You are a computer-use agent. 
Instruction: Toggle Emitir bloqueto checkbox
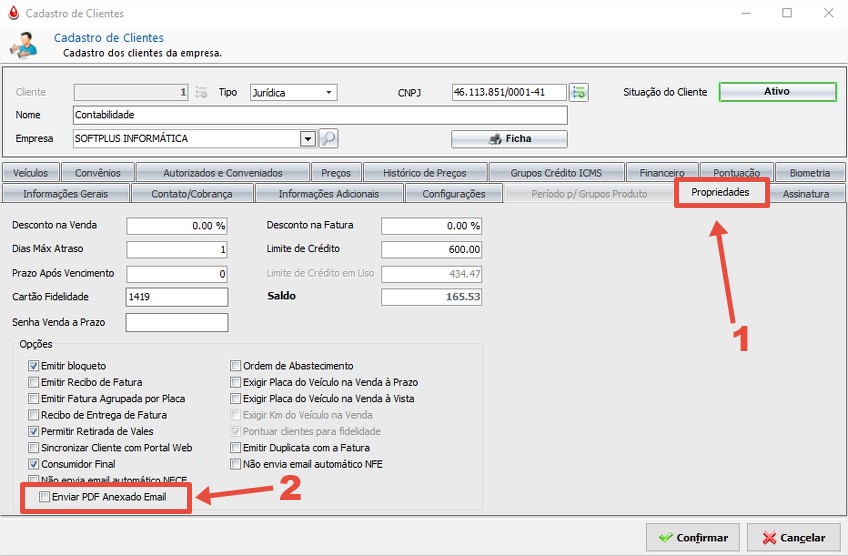34,366
